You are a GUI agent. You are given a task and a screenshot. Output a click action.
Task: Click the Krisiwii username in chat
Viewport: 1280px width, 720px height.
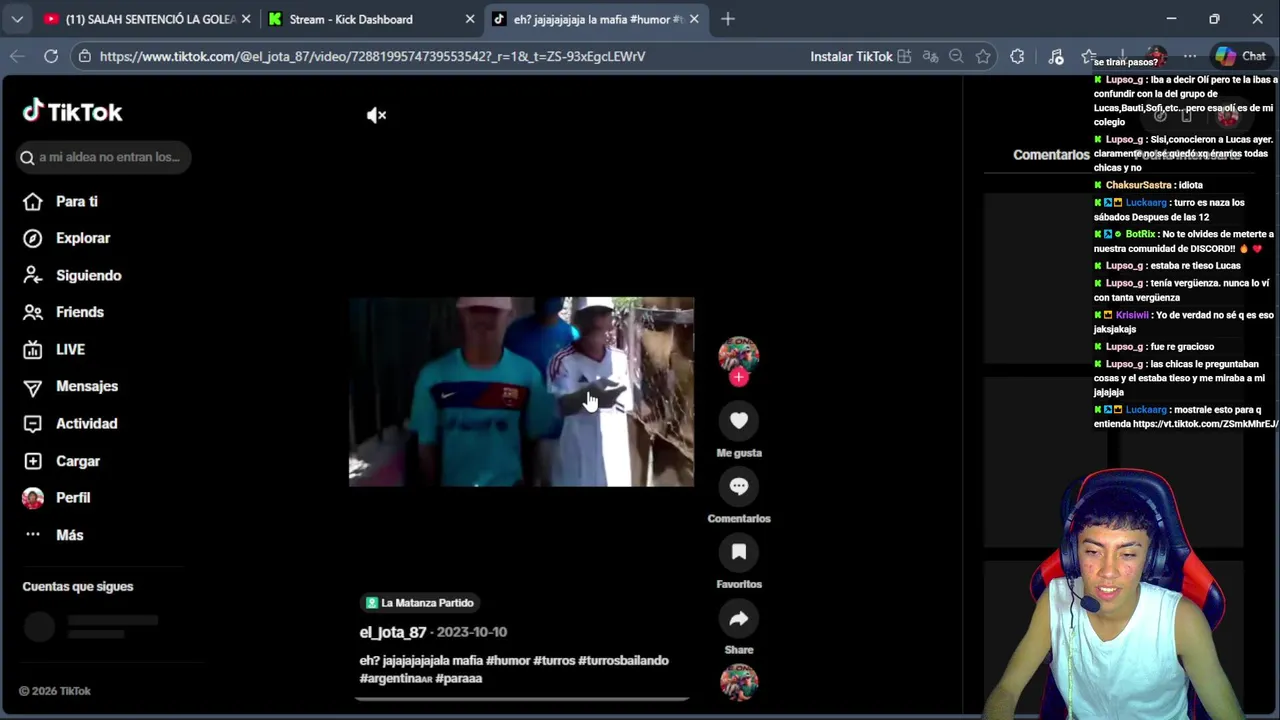point(1132,315)
